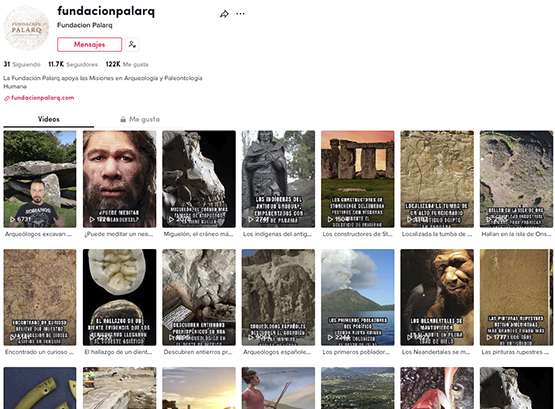Click play icon on Los primeros pobladores video

[330, 338]
